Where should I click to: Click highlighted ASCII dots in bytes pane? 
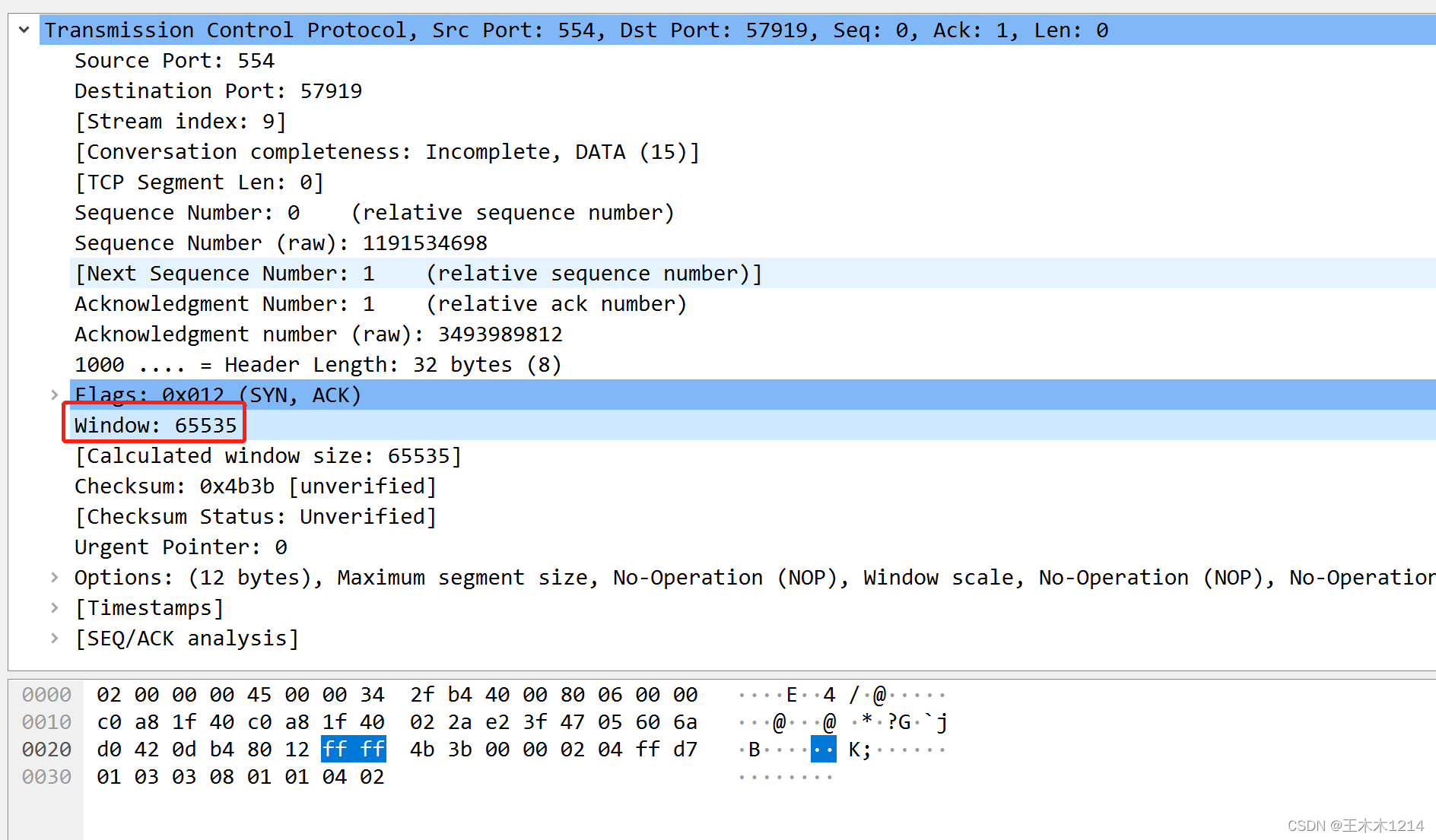(x=823, y=749)
